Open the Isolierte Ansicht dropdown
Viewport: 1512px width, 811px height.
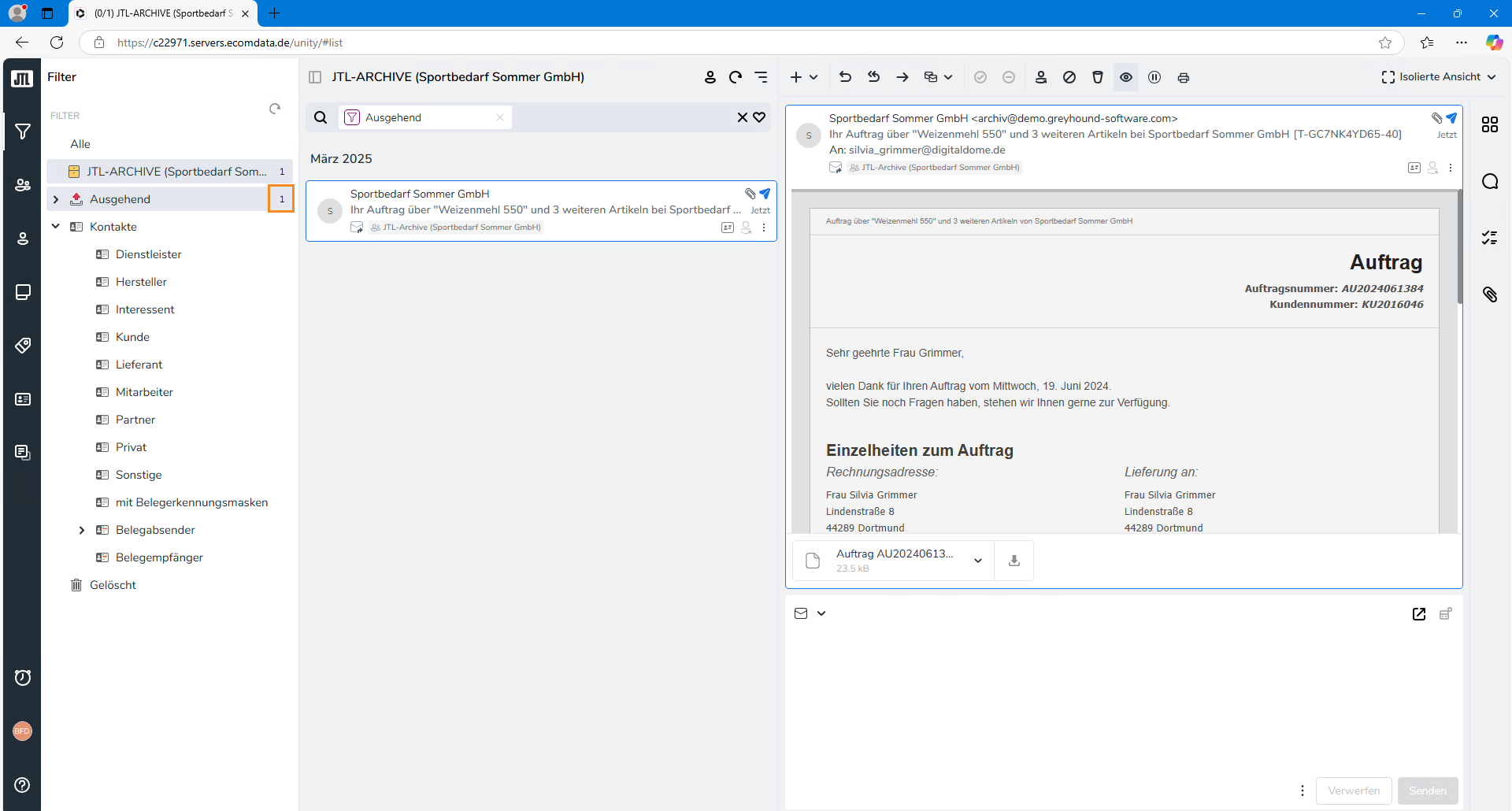coord(1438,77)
